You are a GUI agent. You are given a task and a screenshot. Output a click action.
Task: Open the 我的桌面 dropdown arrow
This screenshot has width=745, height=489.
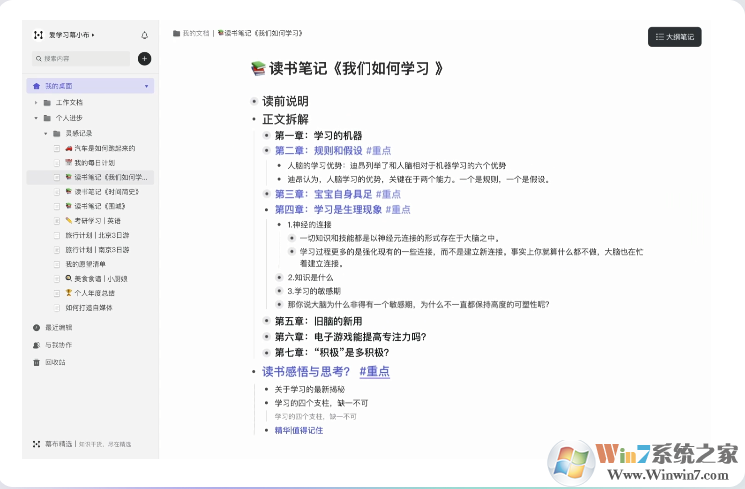point(148,86)
